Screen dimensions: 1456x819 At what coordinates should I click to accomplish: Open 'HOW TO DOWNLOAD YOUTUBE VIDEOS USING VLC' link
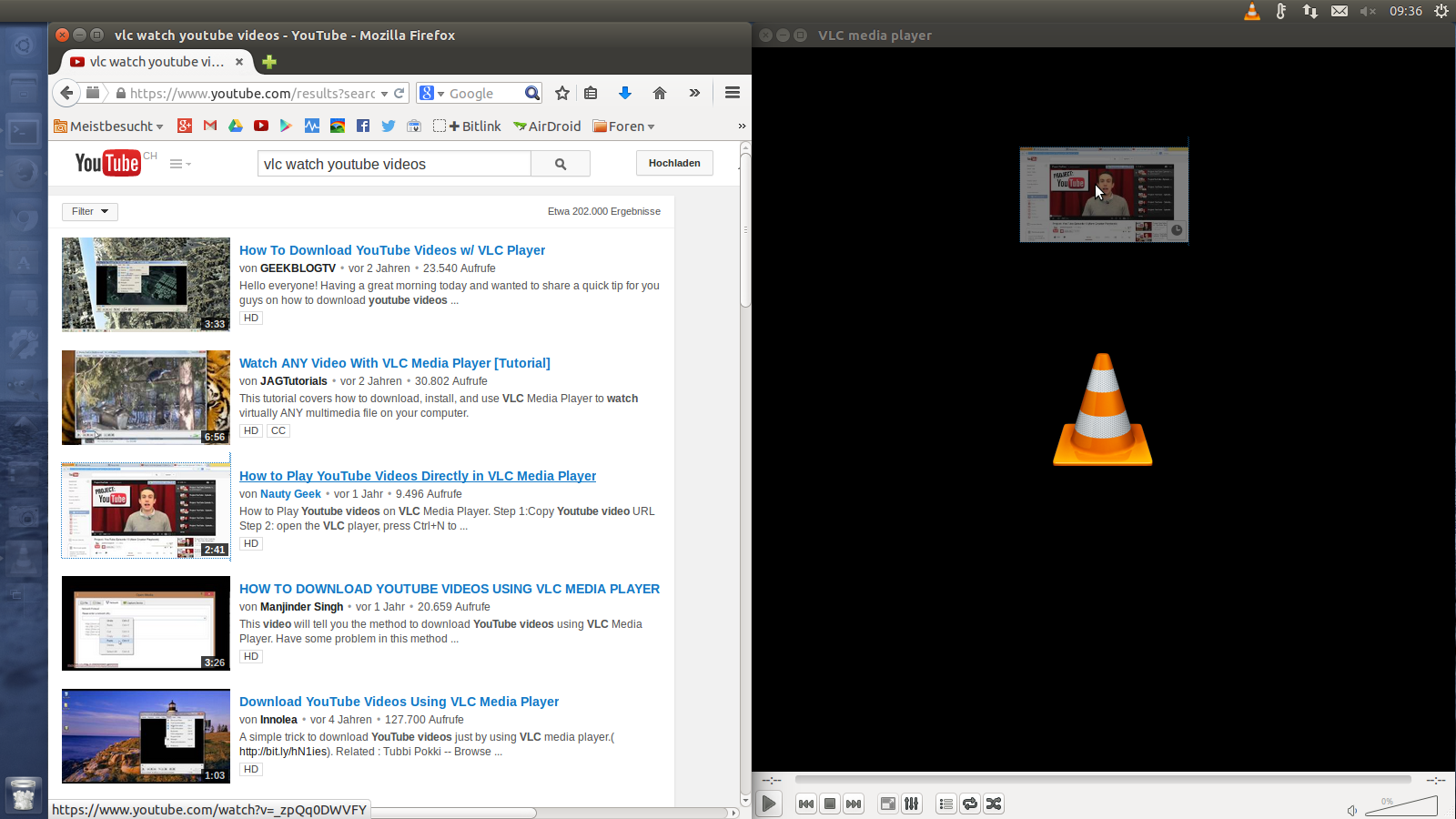[x=450, y=589]
